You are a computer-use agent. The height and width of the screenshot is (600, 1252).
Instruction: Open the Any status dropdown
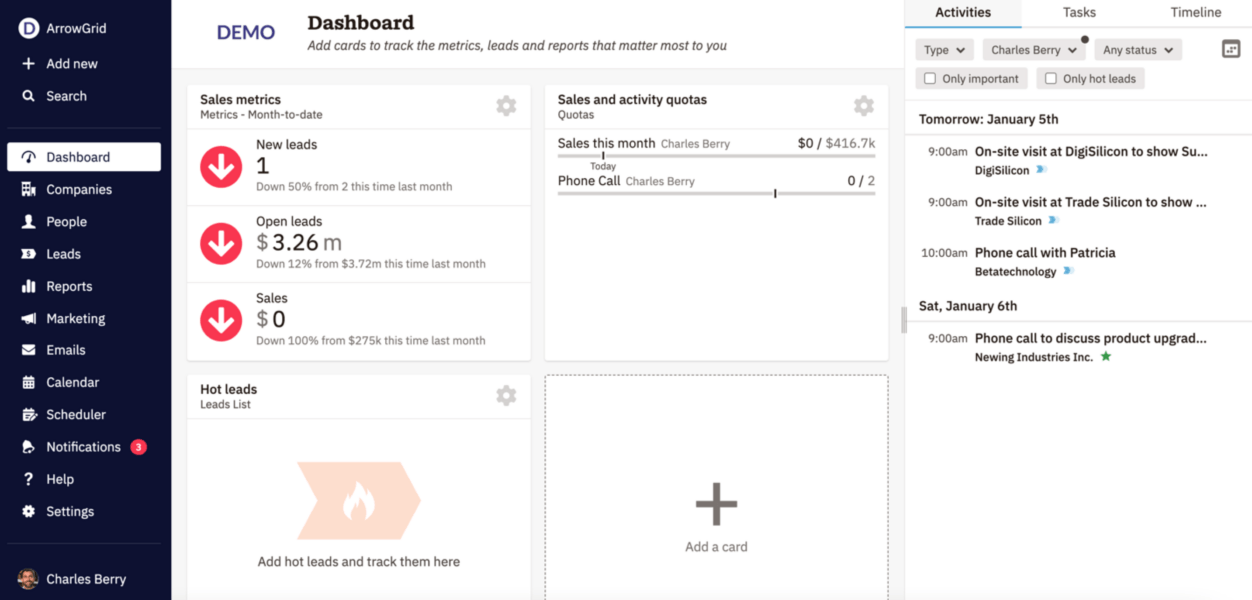pyautogui.click(x=1137, y=49)
